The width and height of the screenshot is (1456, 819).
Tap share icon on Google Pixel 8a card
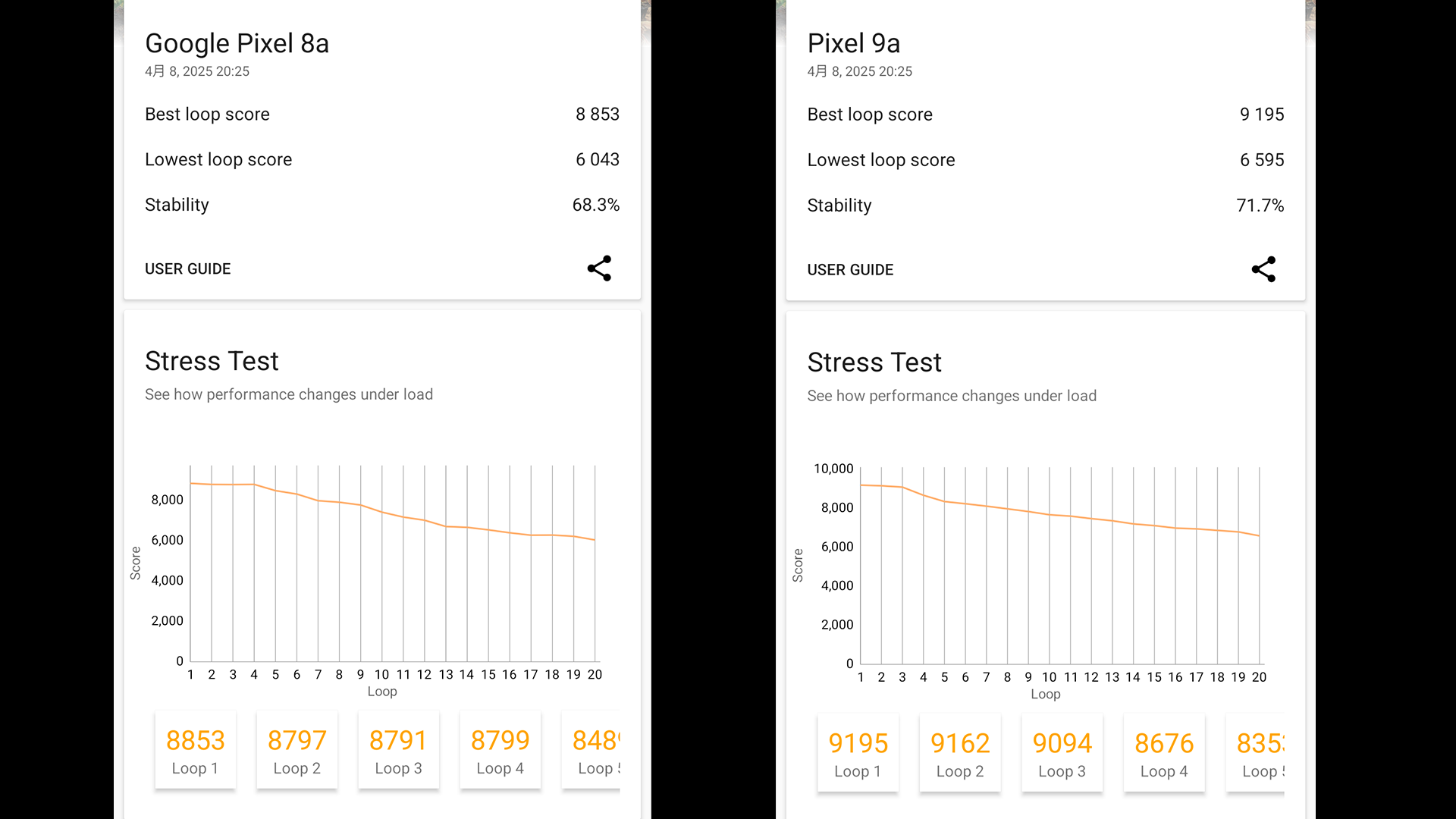599,268
